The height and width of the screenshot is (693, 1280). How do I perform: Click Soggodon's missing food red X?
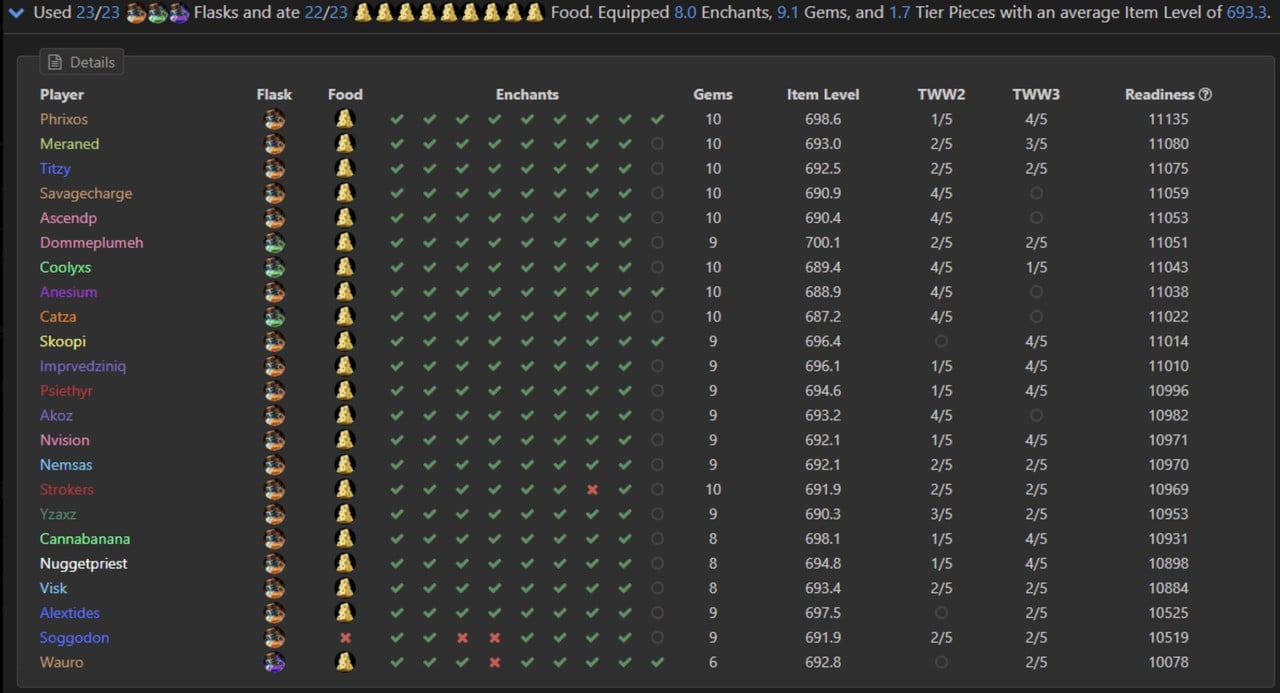pyautogui.click(x=345, y=638)
